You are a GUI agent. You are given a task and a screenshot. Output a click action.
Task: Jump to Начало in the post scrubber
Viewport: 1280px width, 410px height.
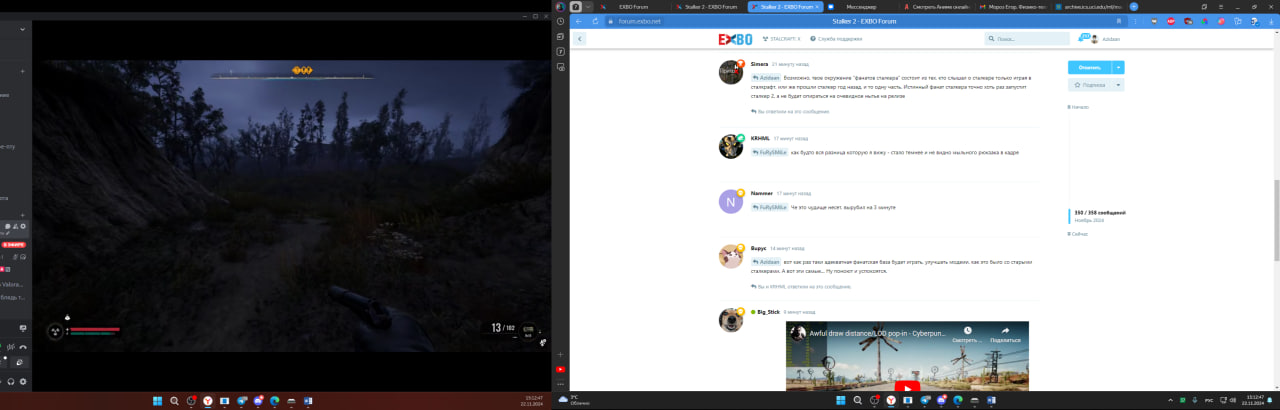[x=1080, y=107]
